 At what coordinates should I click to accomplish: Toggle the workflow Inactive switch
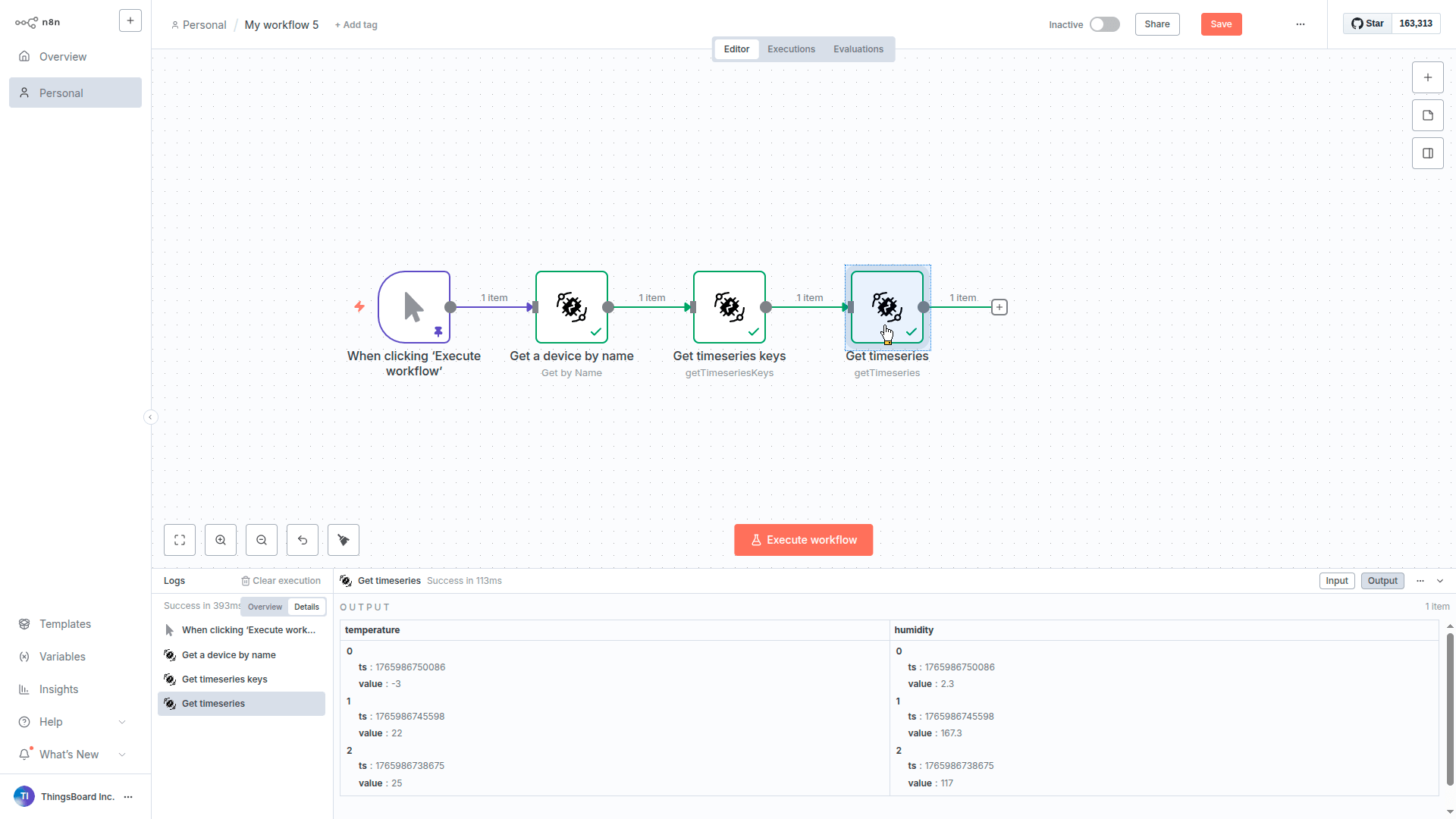[x=1104, y=24]
